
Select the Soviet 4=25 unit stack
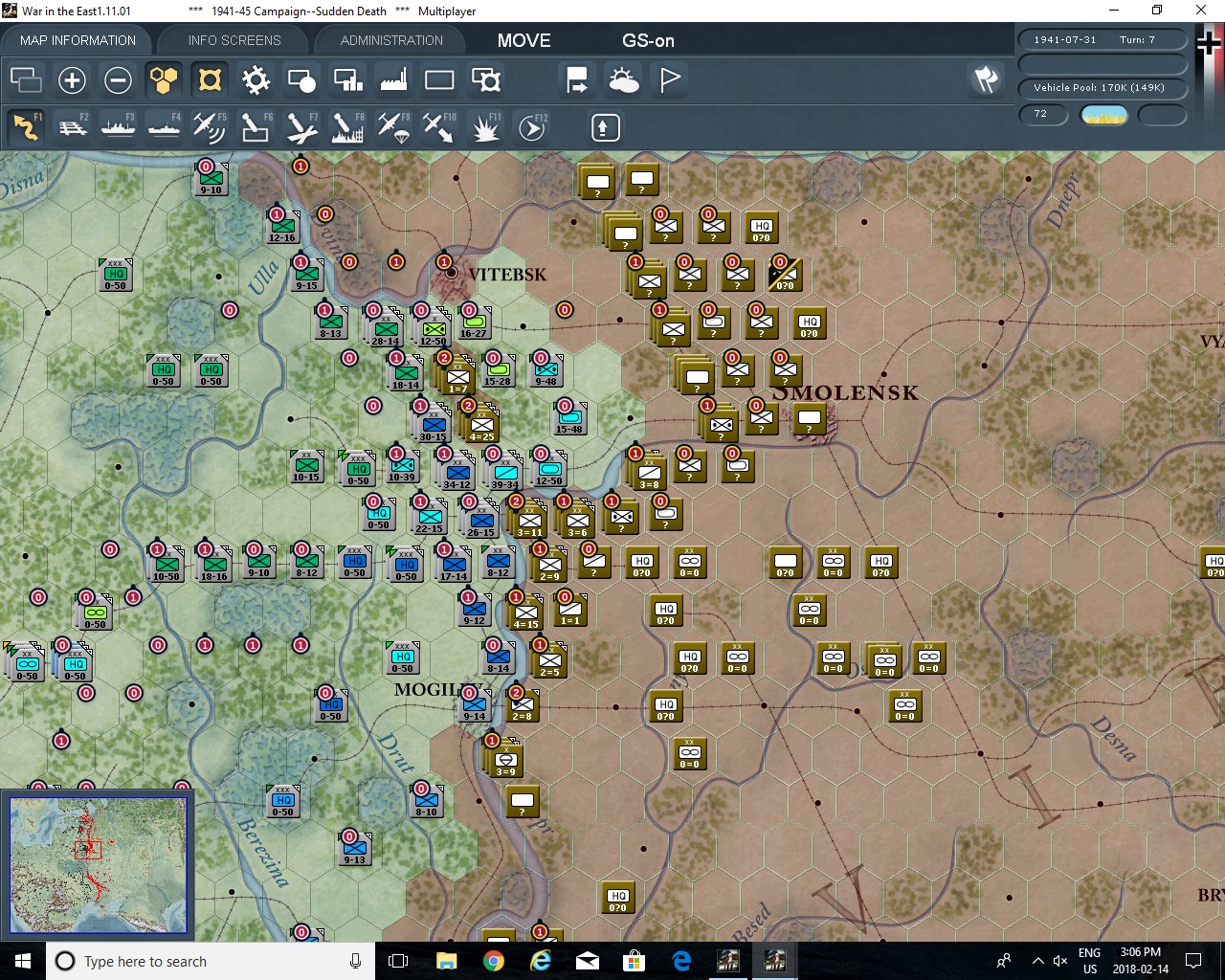click(481, 423)
